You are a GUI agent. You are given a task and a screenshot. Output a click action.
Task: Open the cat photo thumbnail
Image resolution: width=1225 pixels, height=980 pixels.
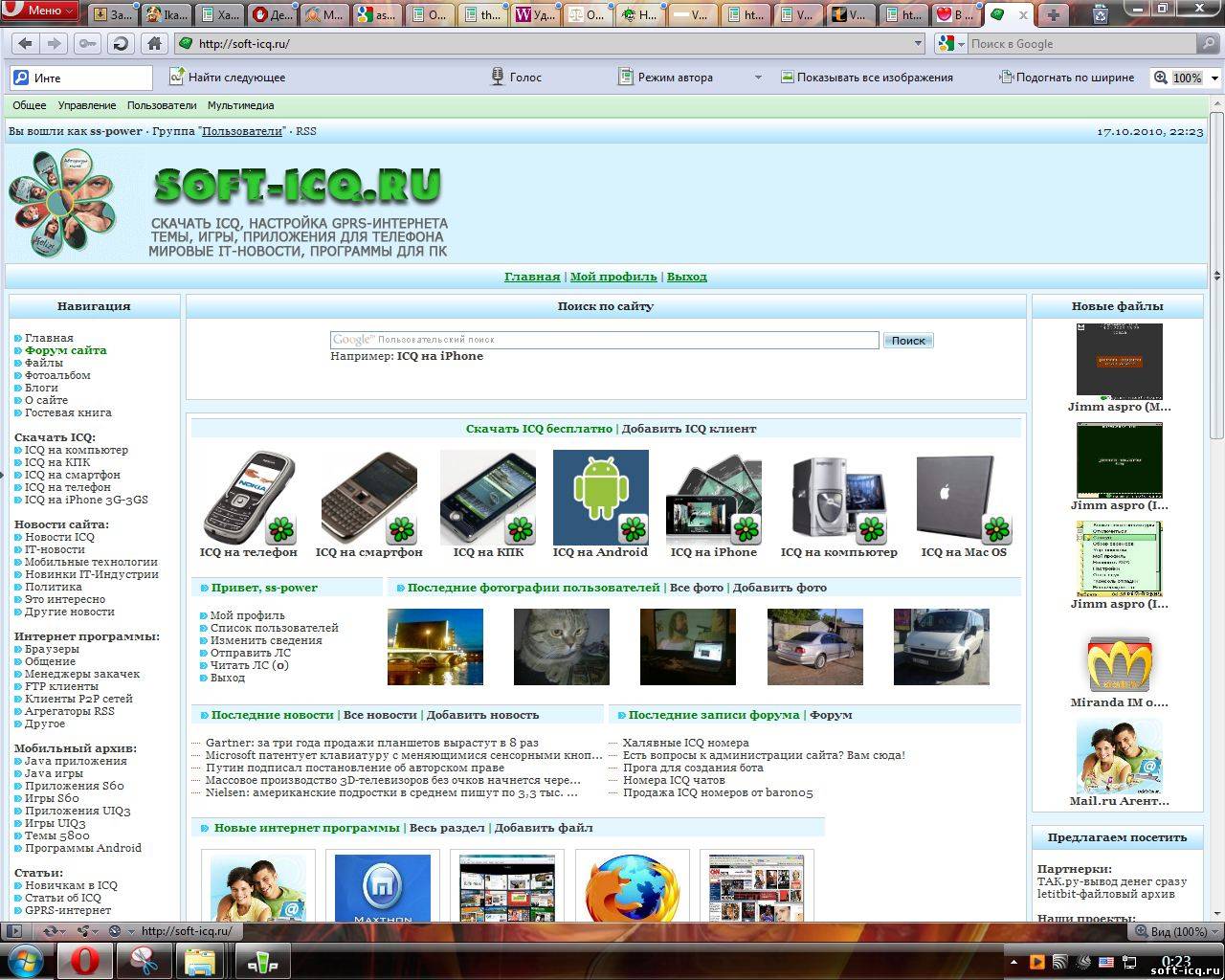(562, 647)
